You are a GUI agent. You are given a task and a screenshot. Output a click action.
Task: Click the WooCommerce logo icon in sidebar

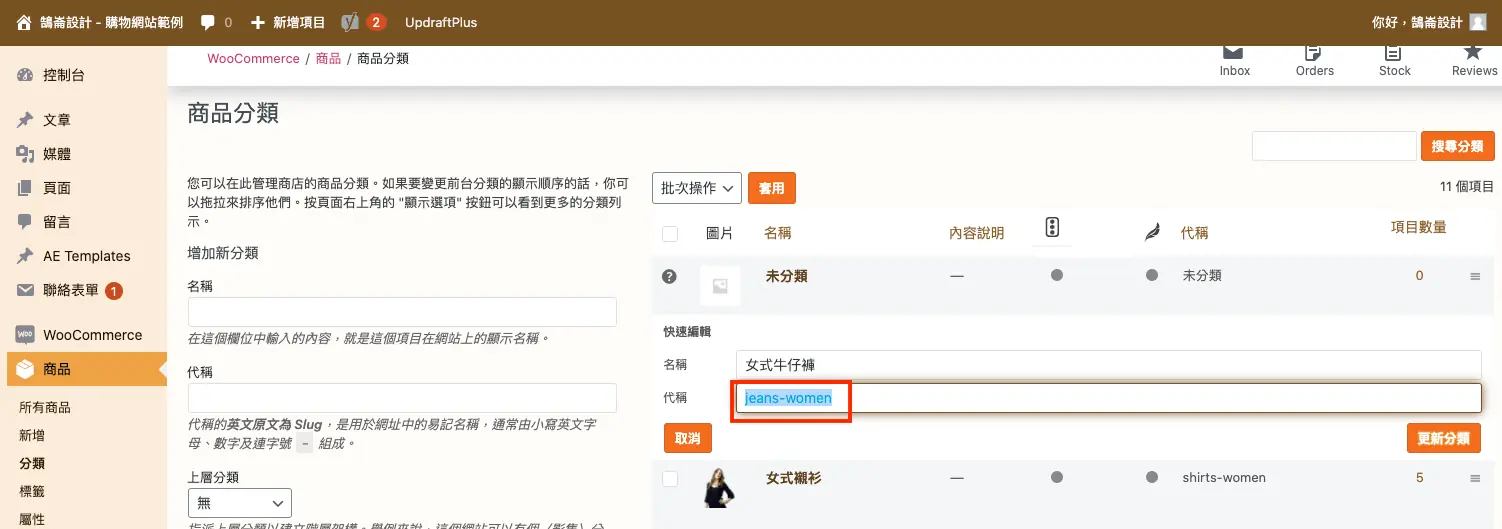(x=25, y=335)
